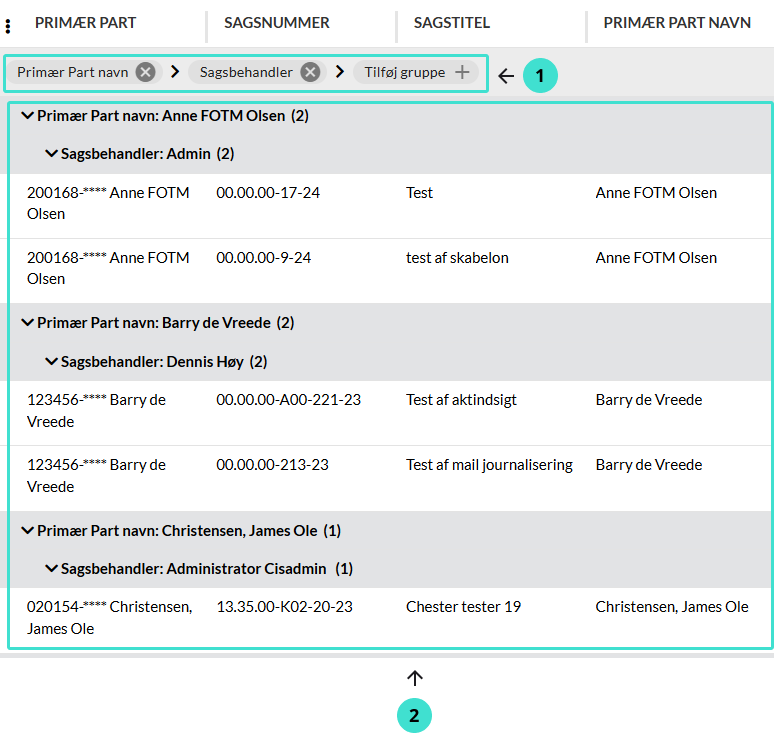Collapse the Sagsbehandler: Admin subgroup
The height and width of the screenshot is (751, 774).
51,154
